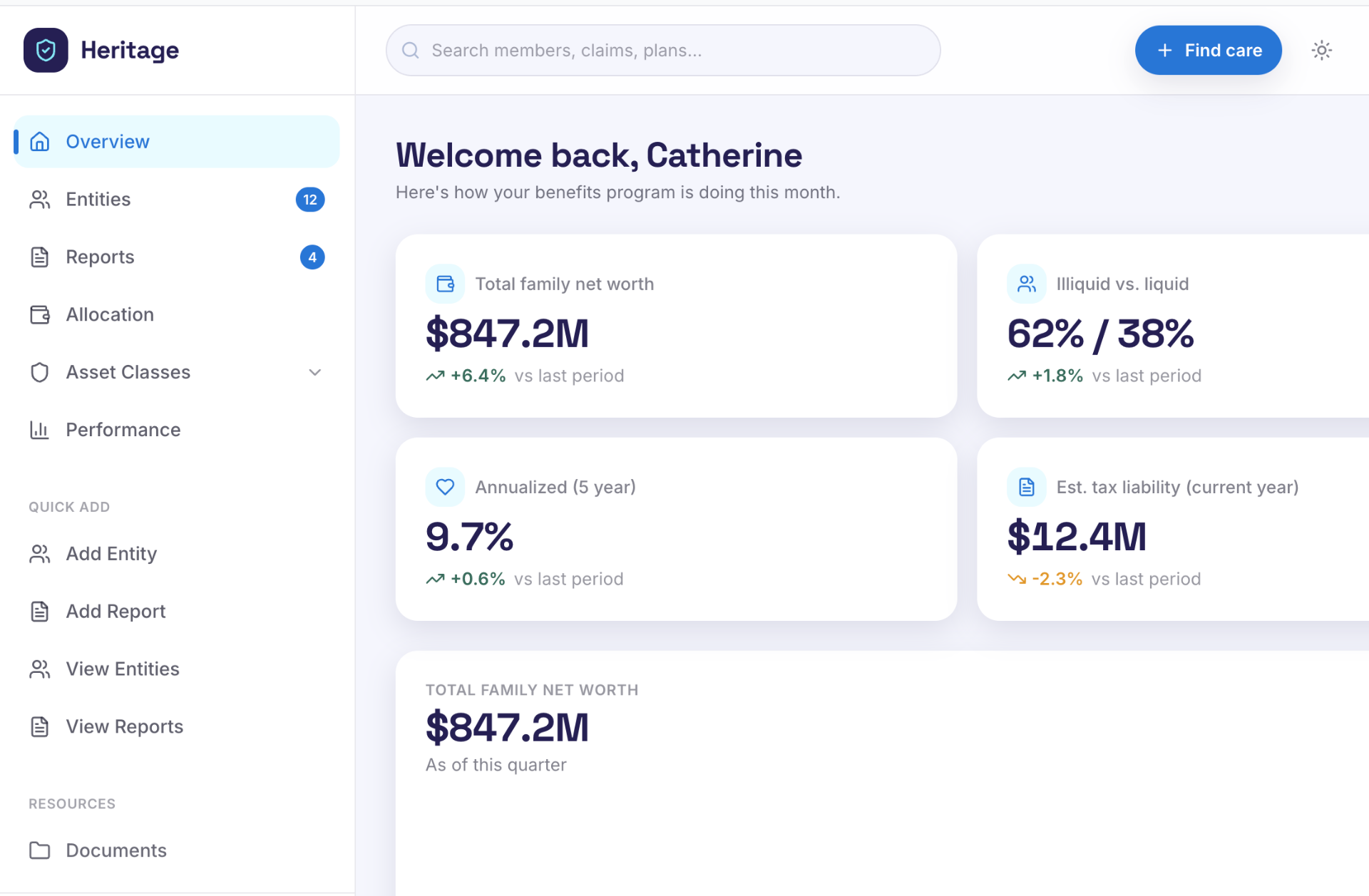Open the Overview menu item
This screenshot has height=896, width=1369.
pos(177,142)
